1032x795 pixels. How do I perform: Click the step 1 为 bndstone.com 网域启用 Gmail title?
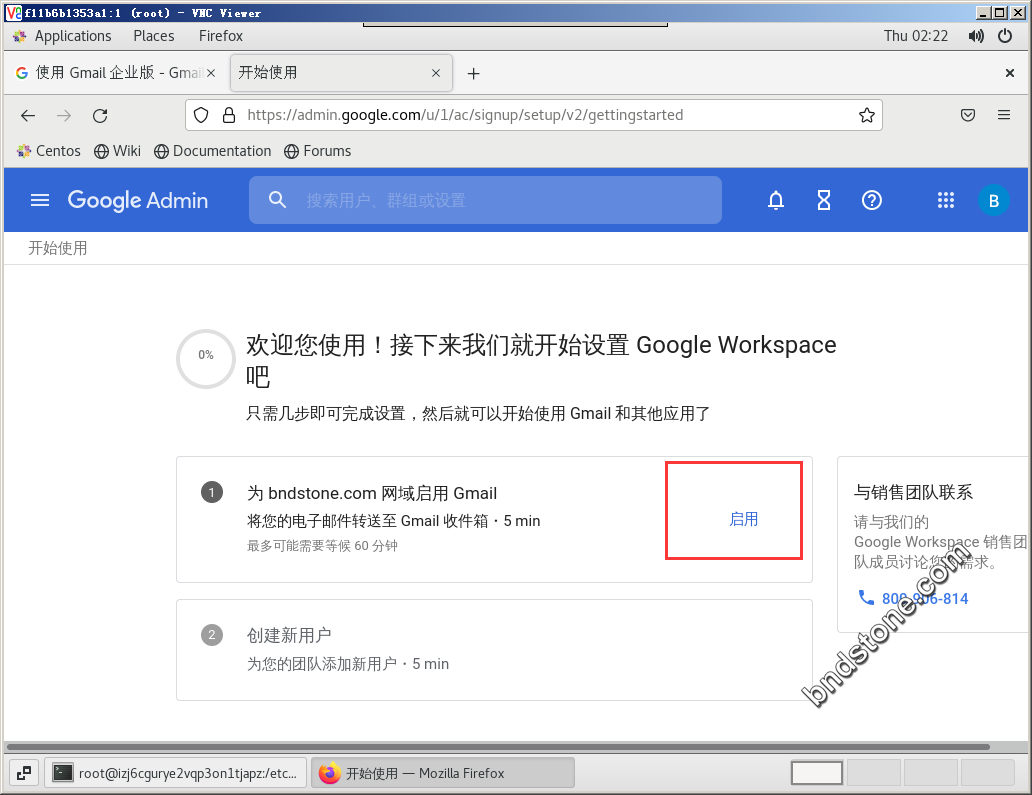372,493
